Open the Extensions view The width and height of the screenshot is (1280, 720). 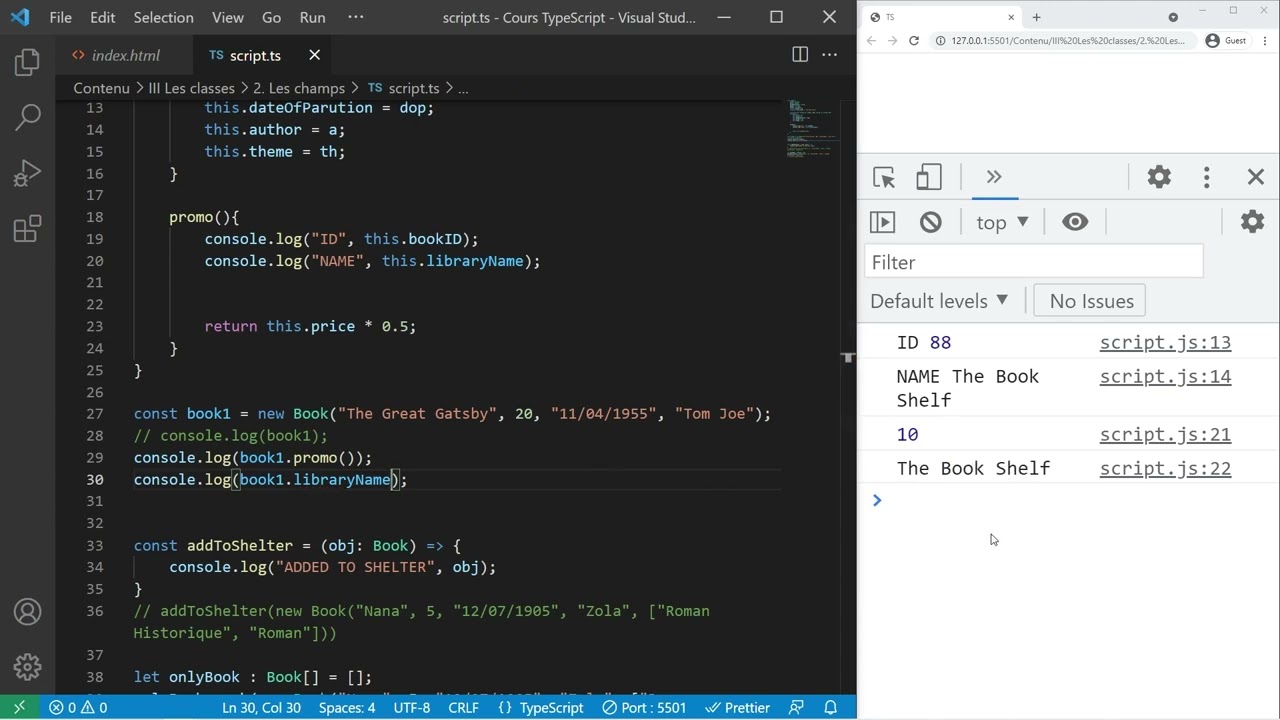point(27,229)
